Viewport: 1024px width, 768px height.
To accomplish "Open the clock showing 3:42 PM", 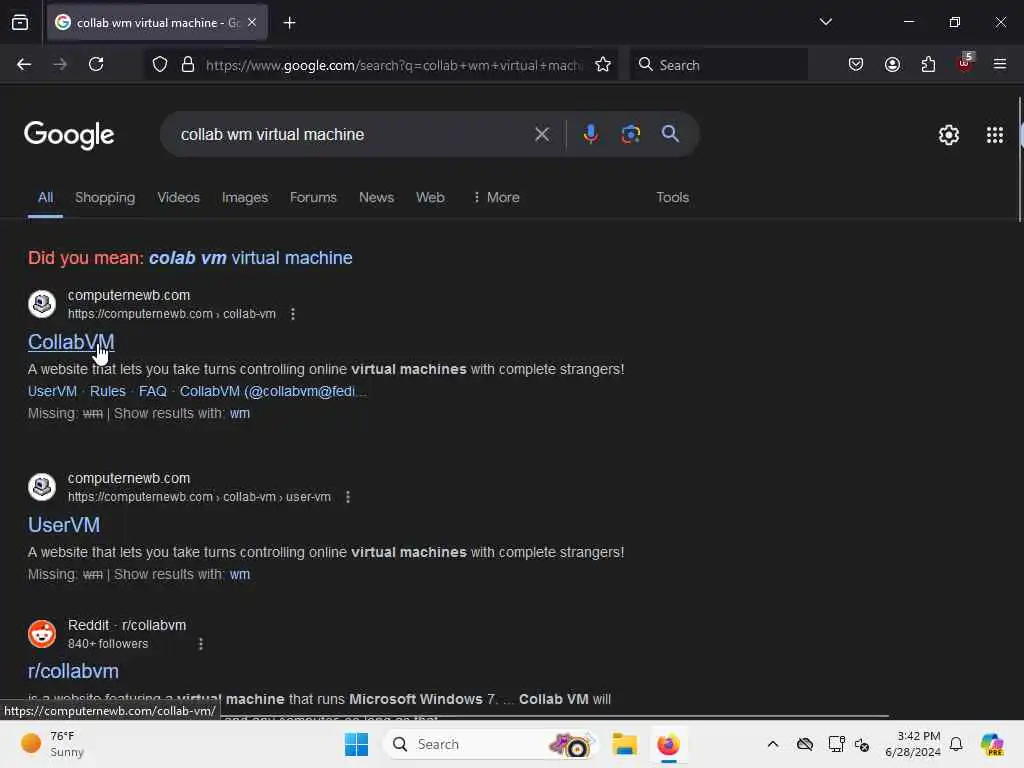I will [913, 744].
